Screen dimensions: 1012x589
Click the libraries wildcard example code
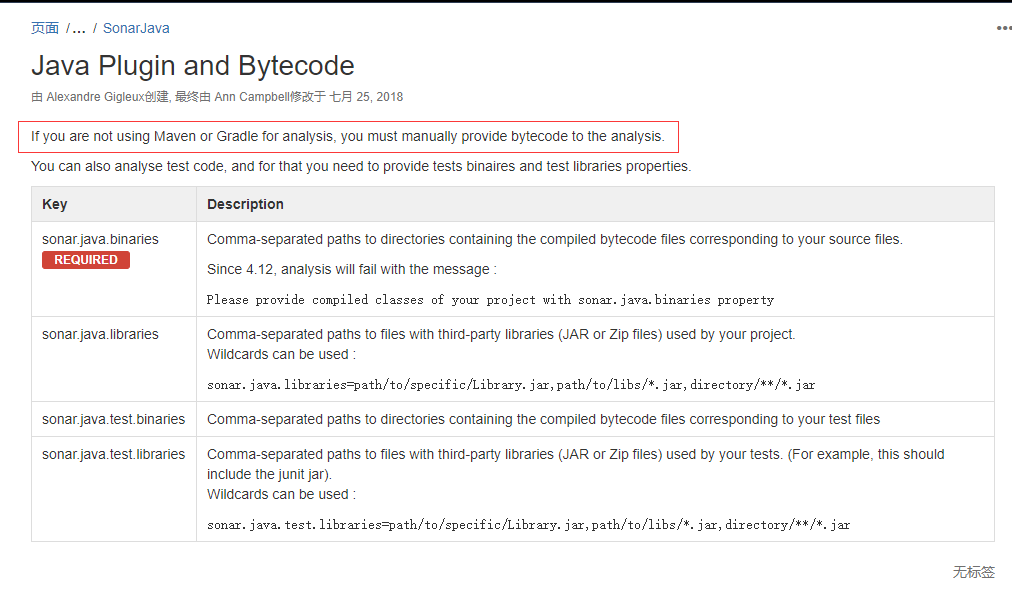(510, 384)
